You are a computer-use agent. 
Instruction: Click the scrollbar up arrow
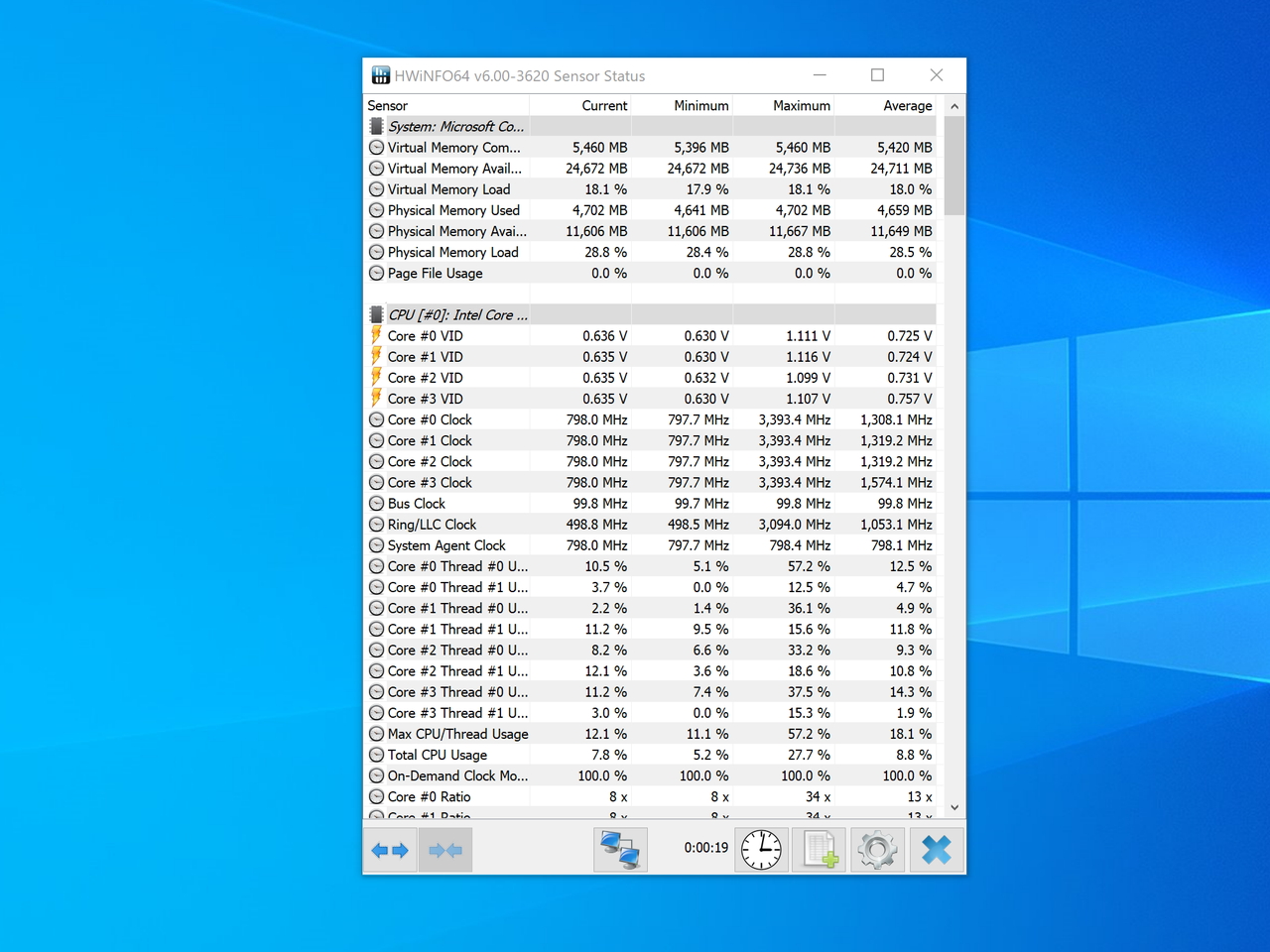(954, 106)
